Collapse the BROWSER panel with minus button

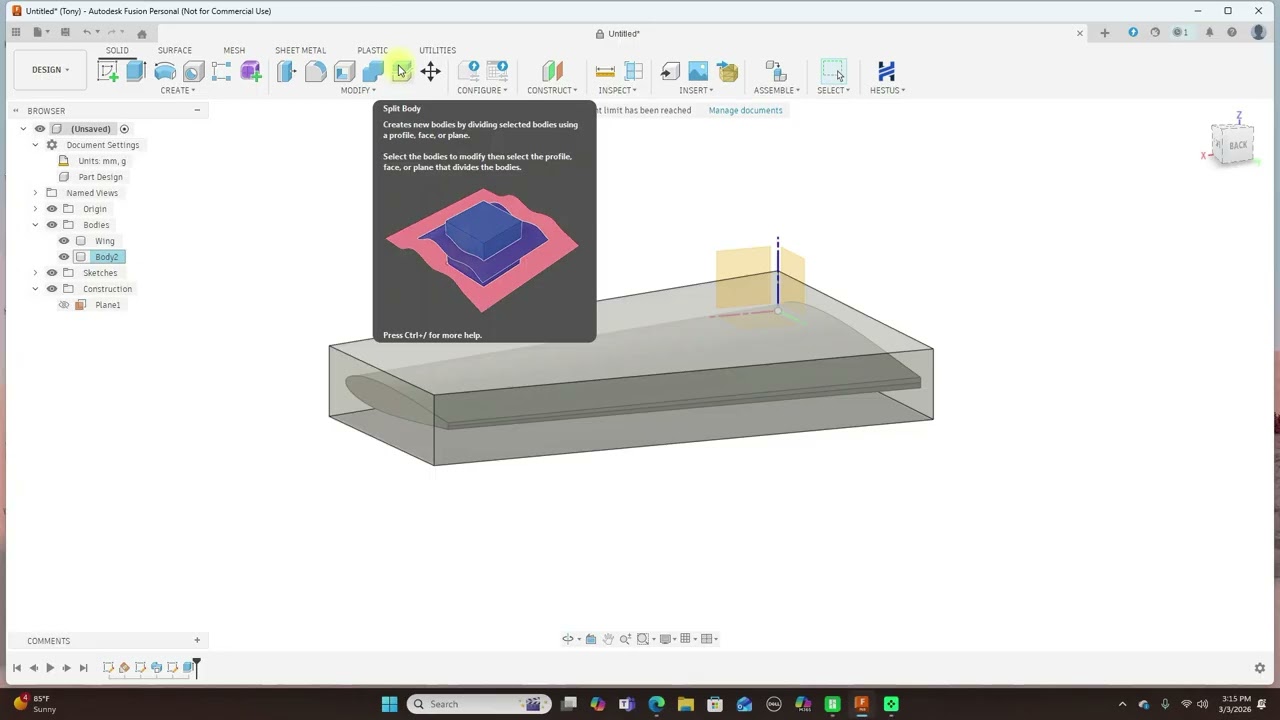pos(197,110)
